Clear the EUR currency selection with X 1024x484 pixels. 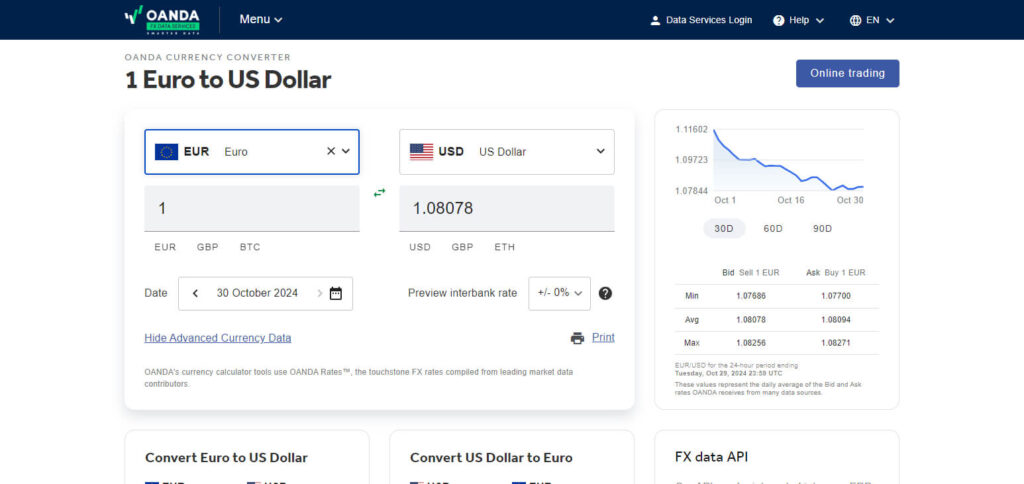click(330, 151)
